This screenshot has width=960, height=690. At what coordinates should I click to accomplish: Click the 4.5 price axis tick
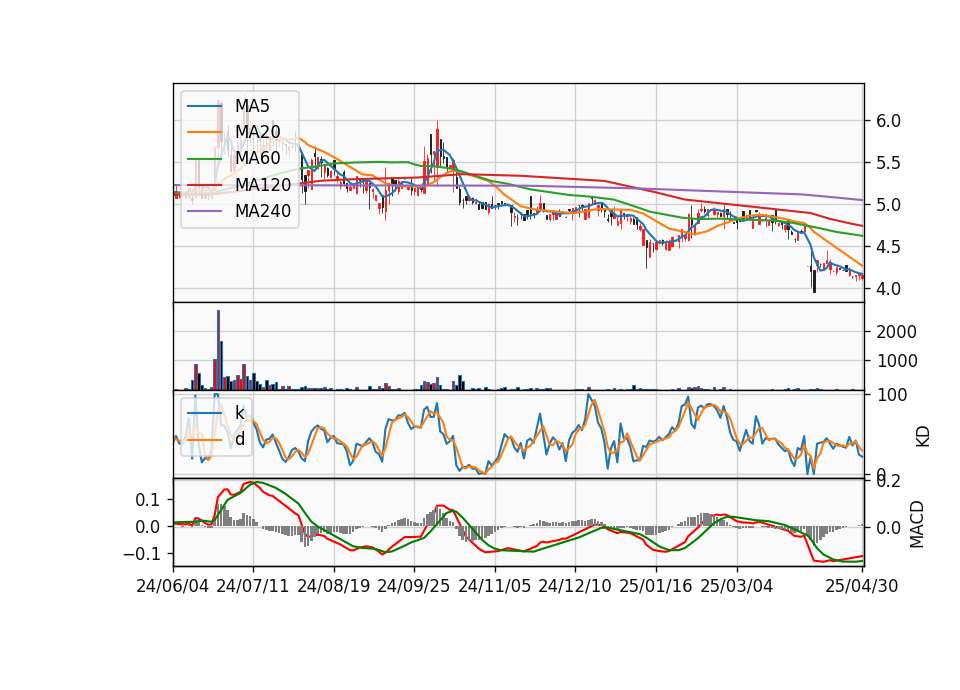[x=888, y=247]
